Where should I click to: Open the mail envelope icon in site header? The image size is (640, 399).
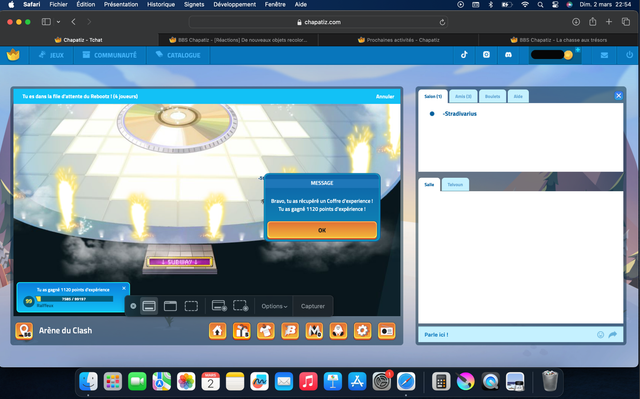coord(604,55)
